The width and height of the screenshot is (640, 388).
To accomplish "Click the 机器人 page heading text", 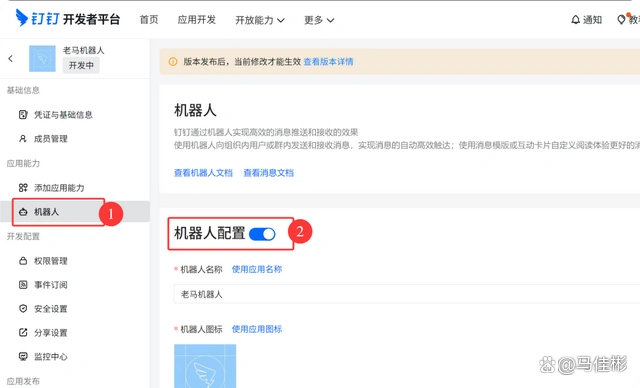I will [196, 110].
